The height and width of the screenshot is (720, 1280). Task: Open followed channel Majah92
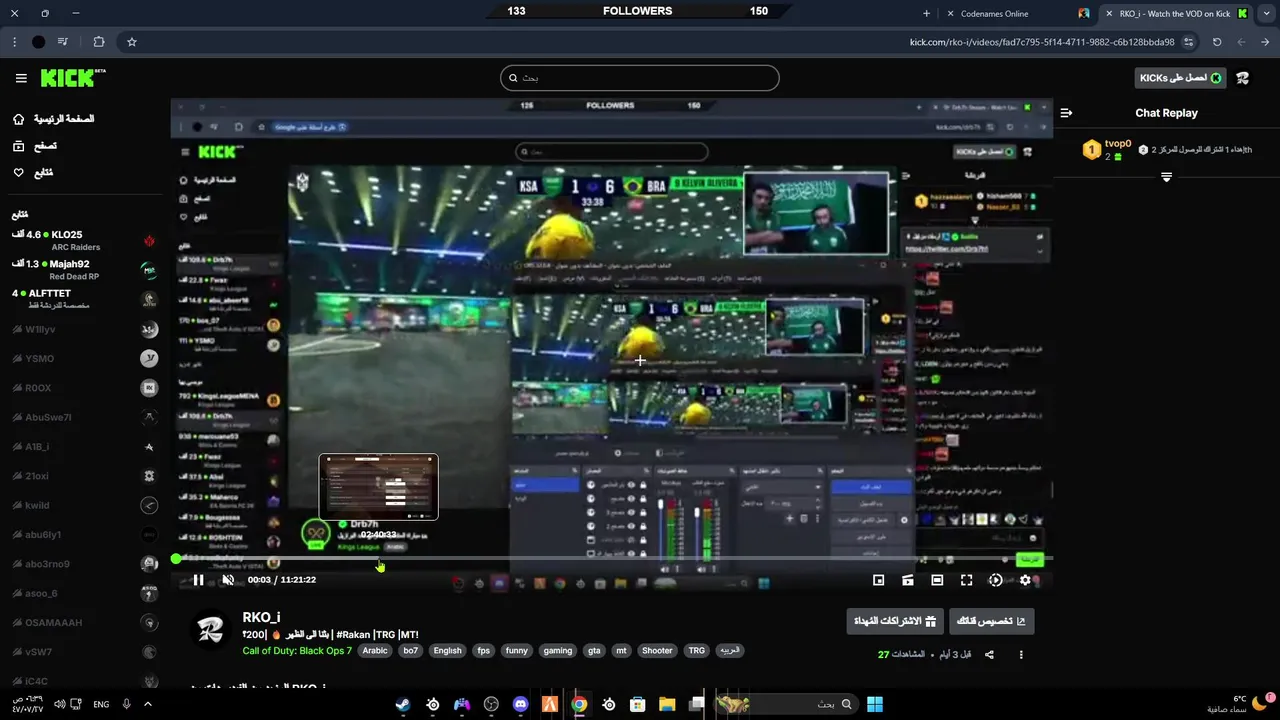point(83,270)
